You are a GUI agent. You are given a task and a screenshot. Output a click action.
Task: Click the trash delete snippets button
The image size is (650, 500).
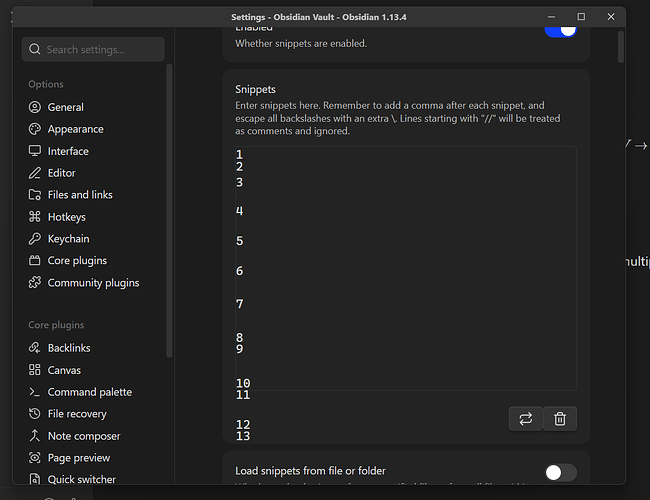coord(560,419)
